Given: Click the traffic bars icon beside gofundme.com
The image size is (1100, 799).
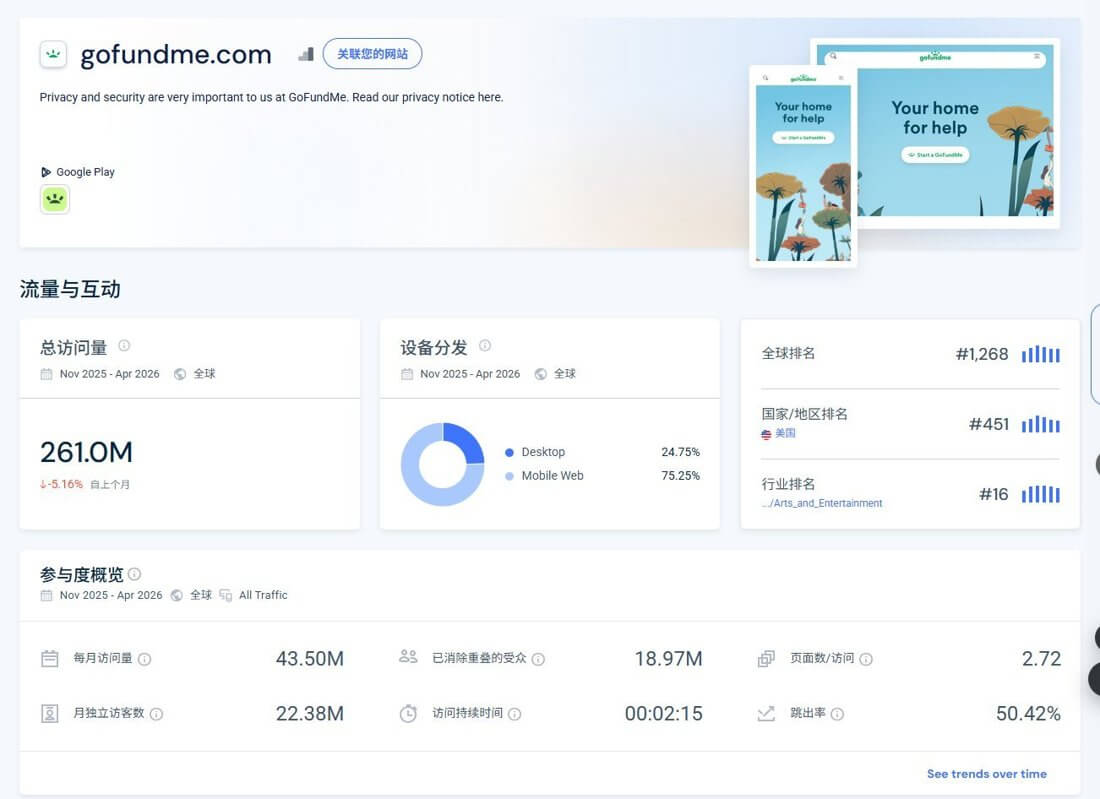Looking at the screenshot, I should pos(306,54).
